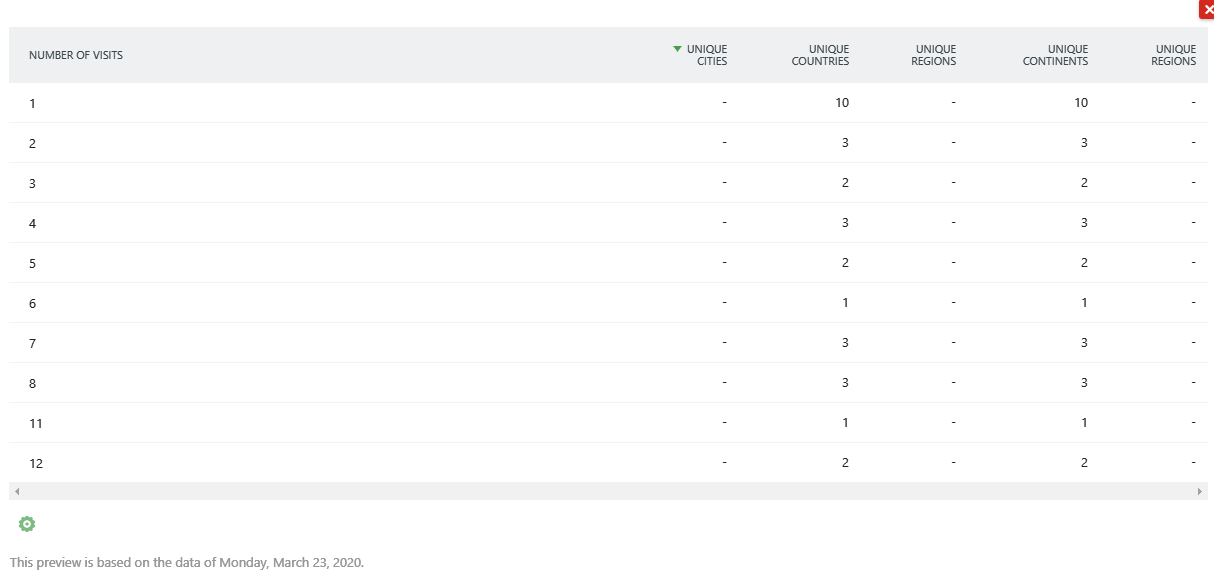
Task: Click Unique Countries value in the 1-visit row
Action: (843, 102)
